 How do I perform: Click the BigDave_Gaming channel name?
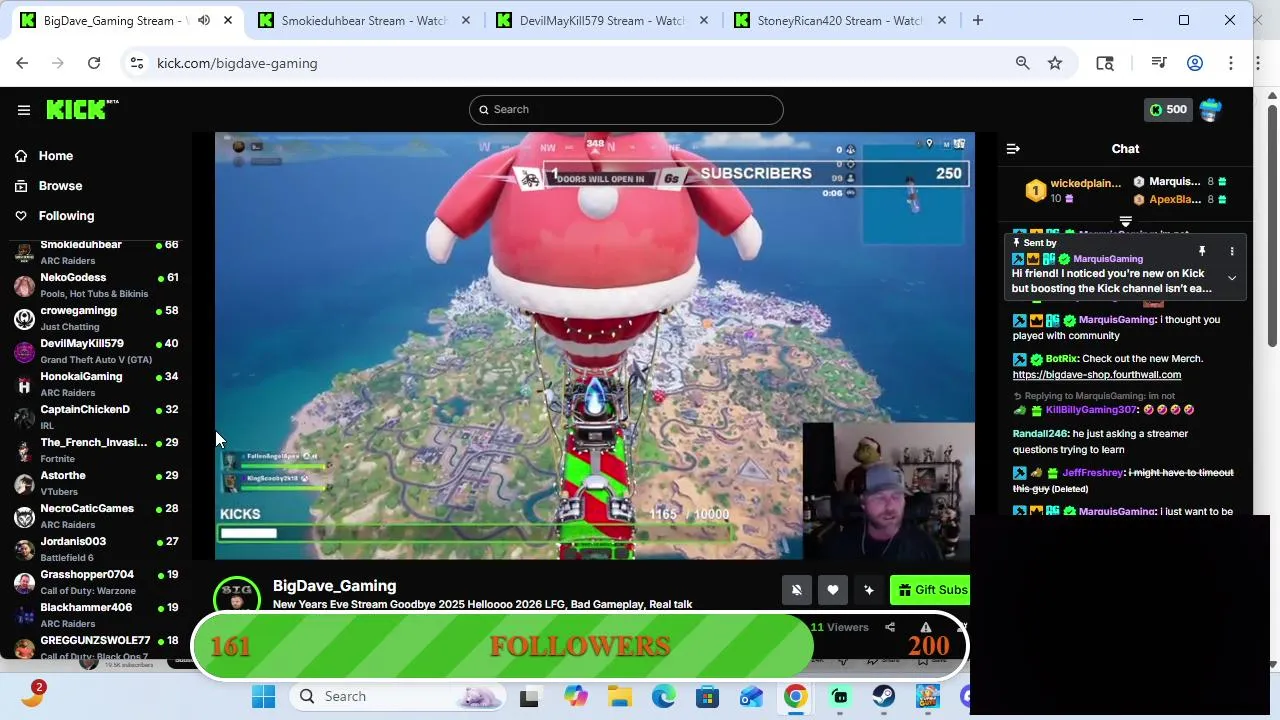334,586
